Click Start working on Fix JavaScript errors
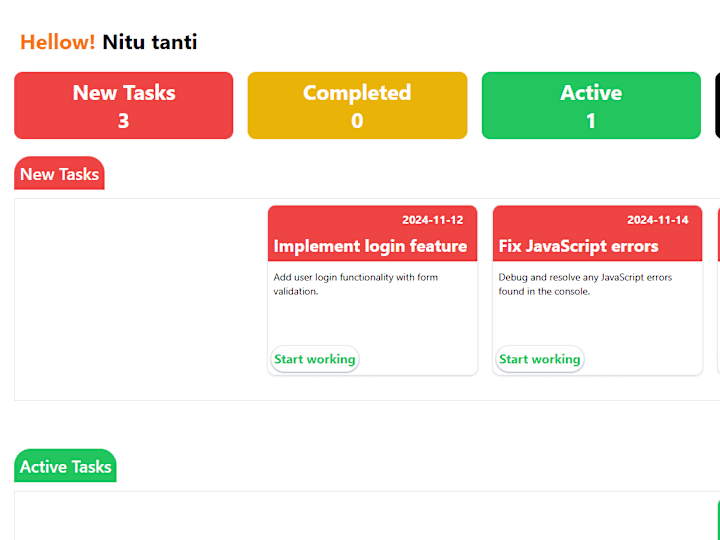This screenshot has height=540, width=720. [540, 359]
